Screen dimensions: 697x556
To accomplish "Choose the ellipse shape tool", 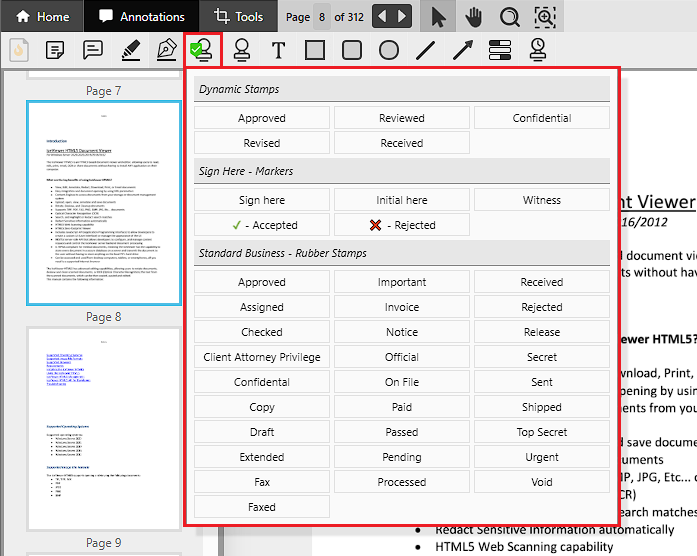I will pos(389,50).
